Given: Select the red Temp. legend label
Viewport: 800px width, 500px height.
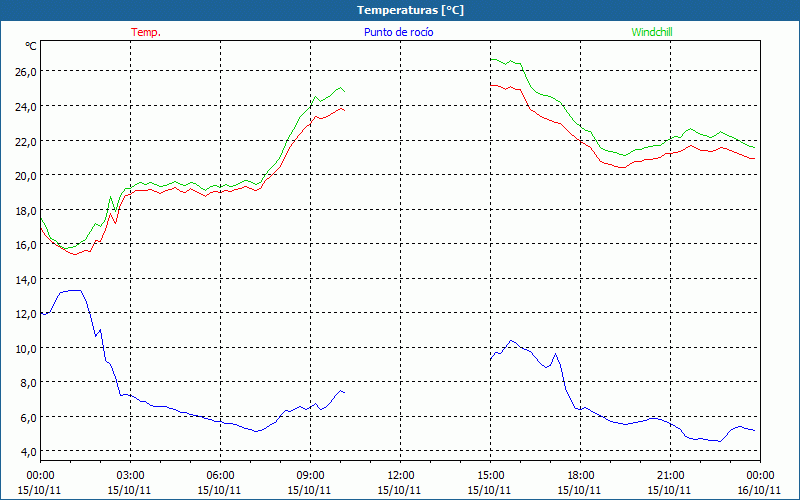Looking at the screenshot, I should [146, 32].
